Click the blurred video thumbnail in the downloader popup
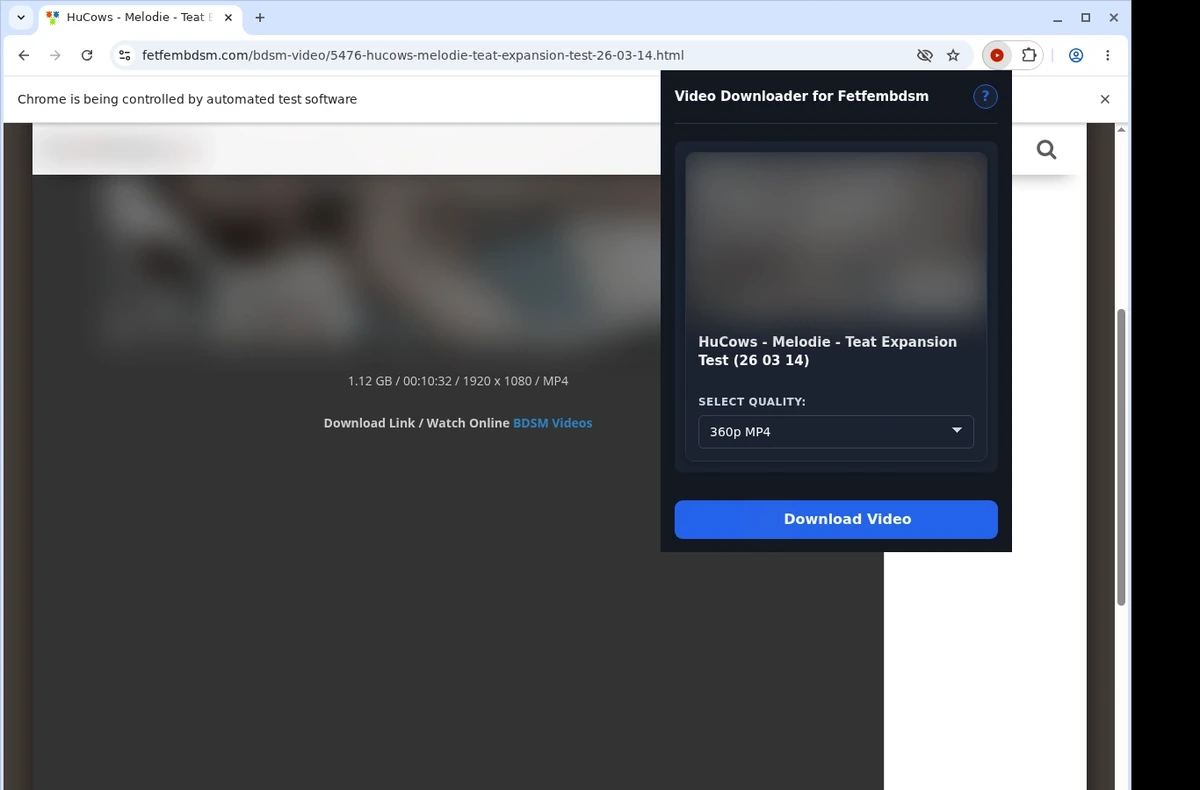 [836, 238]
